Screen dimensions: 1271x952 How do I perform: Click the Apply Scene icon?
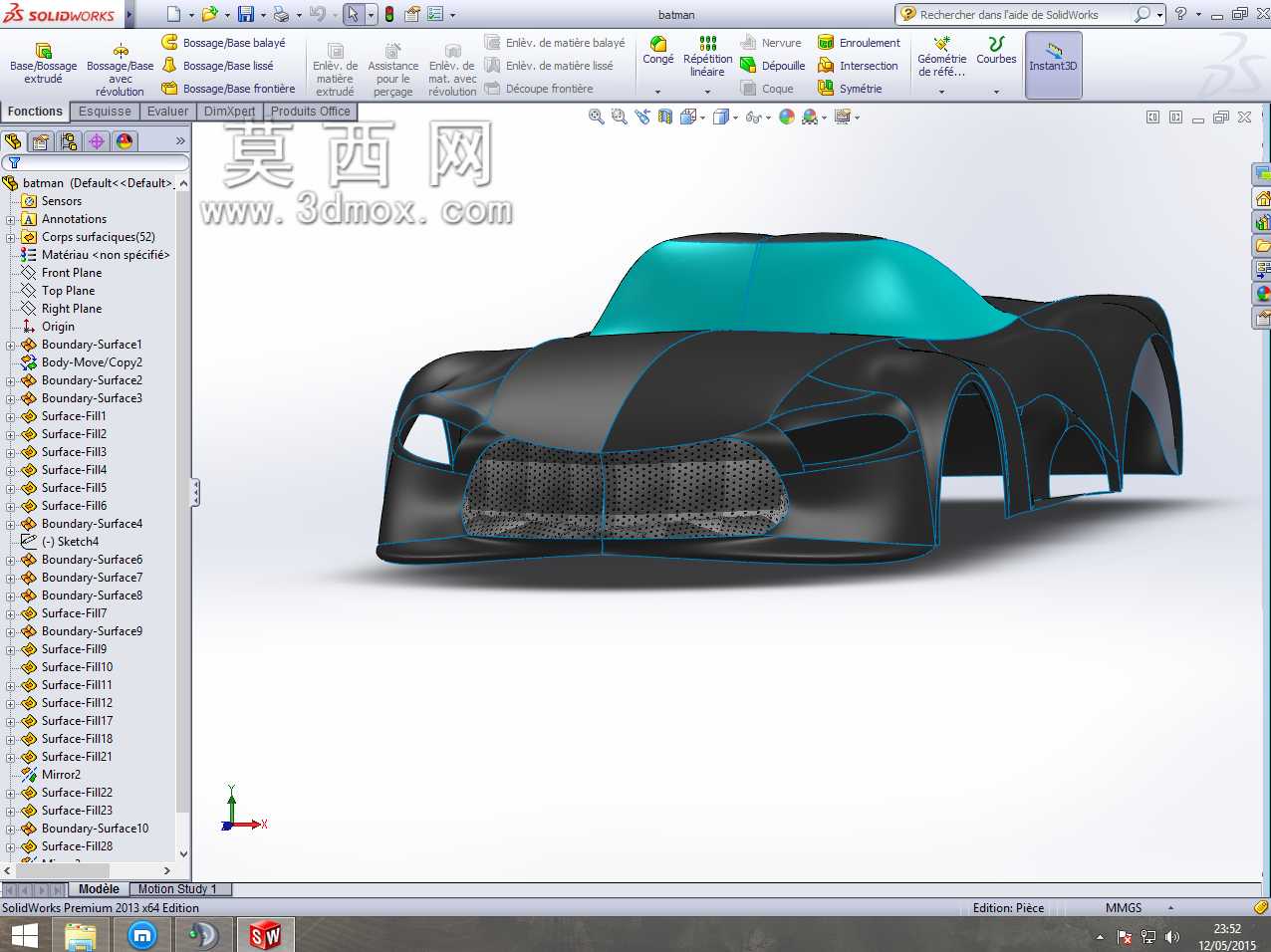tap(810, 117)
